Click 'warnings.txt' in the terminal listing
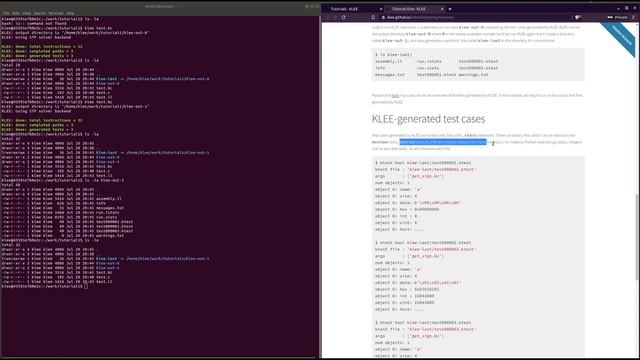The image size is (640, 360). point(110,236)
